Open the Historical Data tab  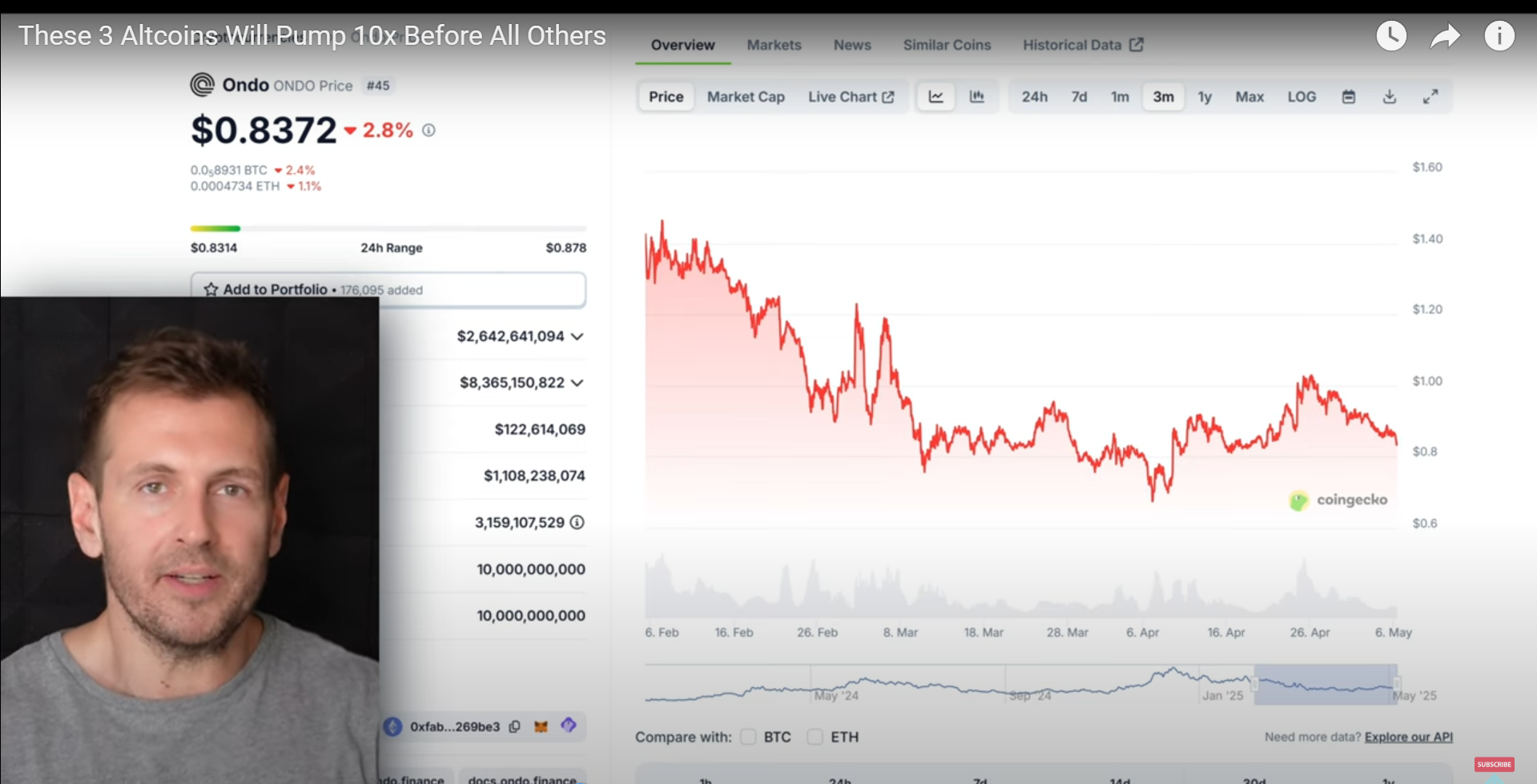1082,45
